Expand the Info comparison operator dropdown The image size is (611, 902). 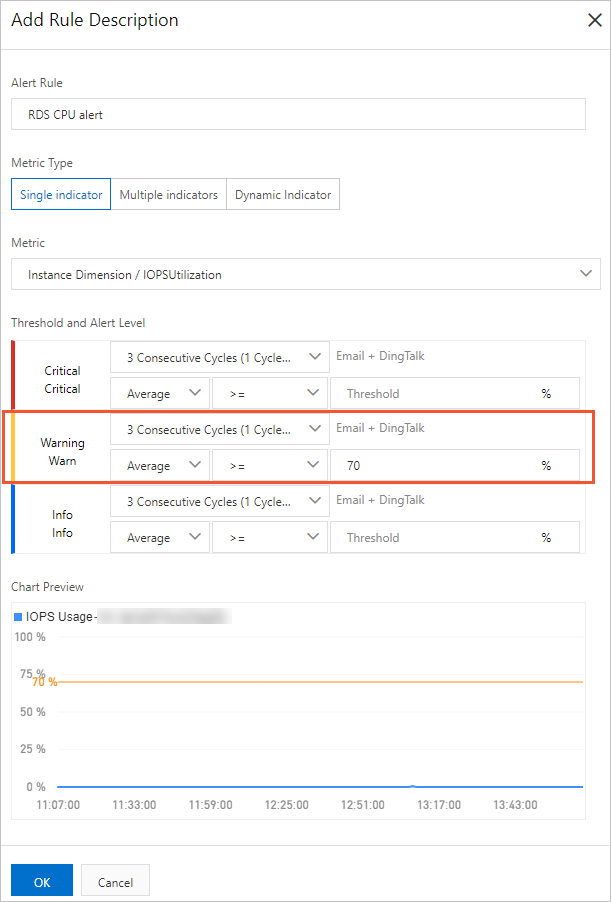(x=270, y=537)
